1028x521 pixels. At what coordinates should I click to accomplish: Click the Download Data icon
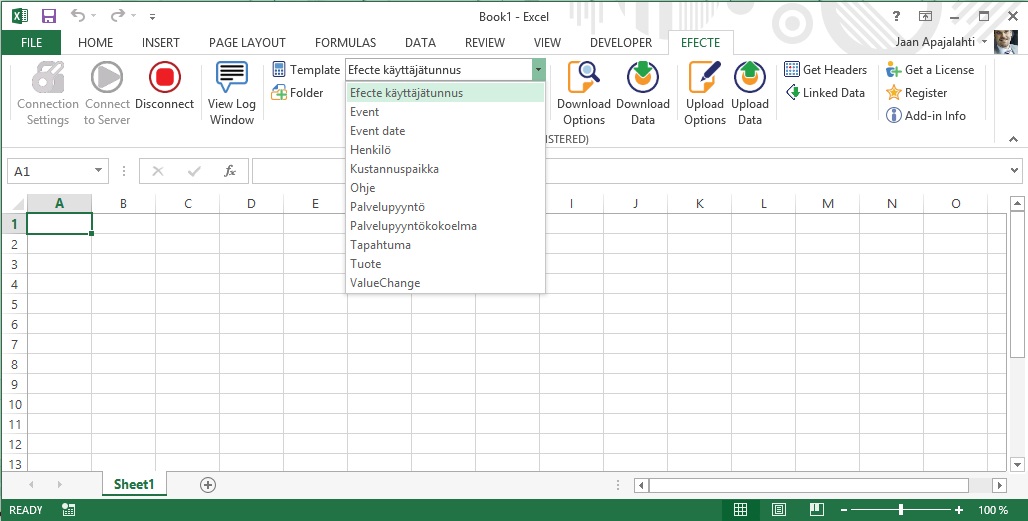tap(642, 77)
